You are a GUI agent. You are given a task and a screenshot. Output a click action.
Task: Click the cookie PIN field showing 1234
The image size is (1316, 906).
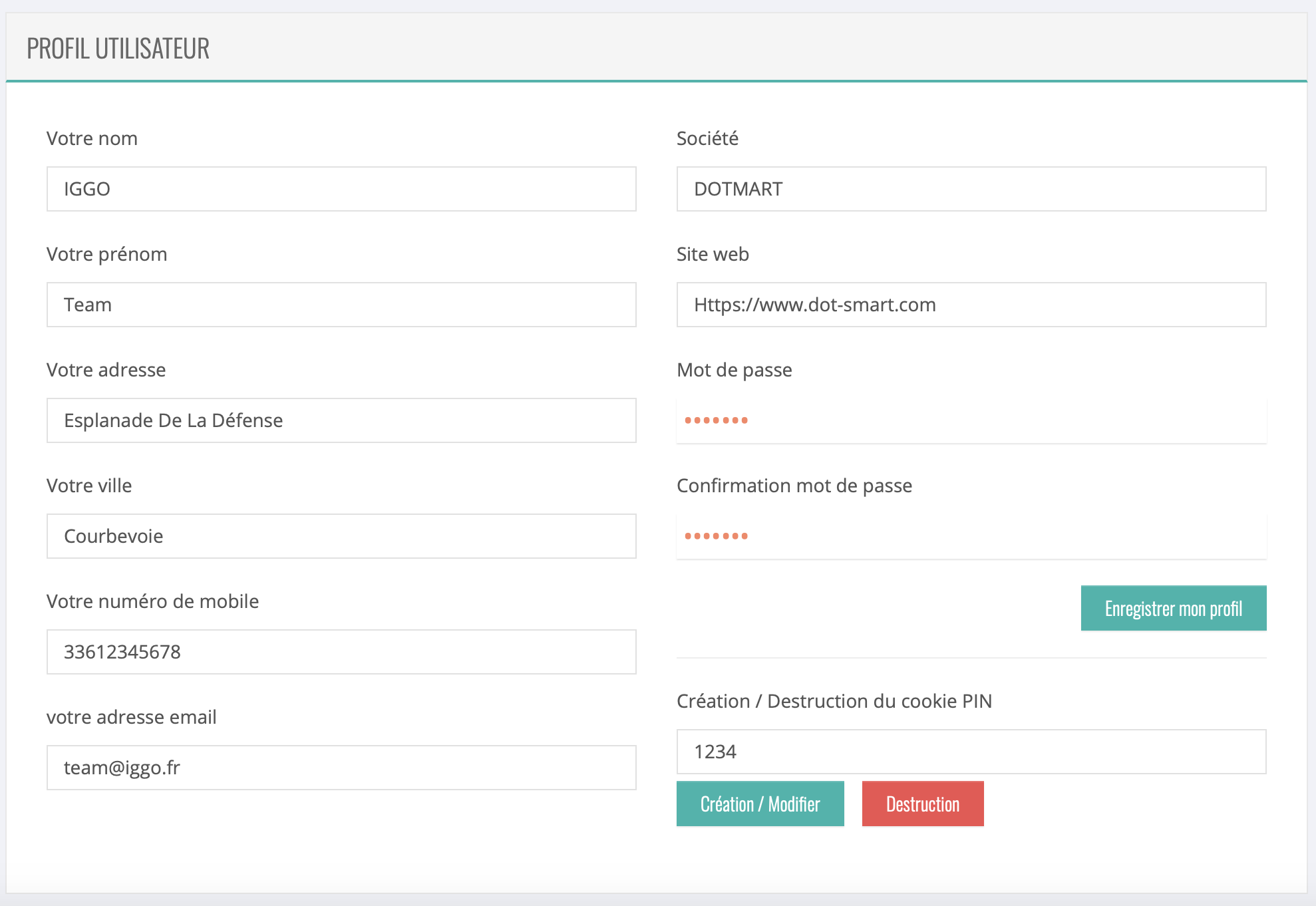[971, 752]
